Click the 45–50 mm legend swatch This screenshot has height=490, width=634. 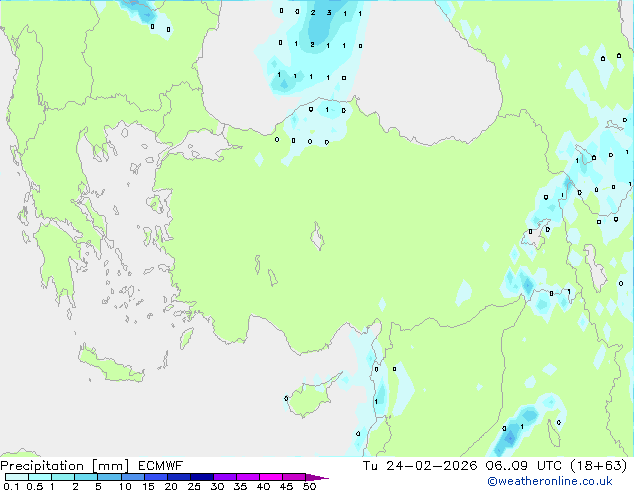(x=294, y=477)
